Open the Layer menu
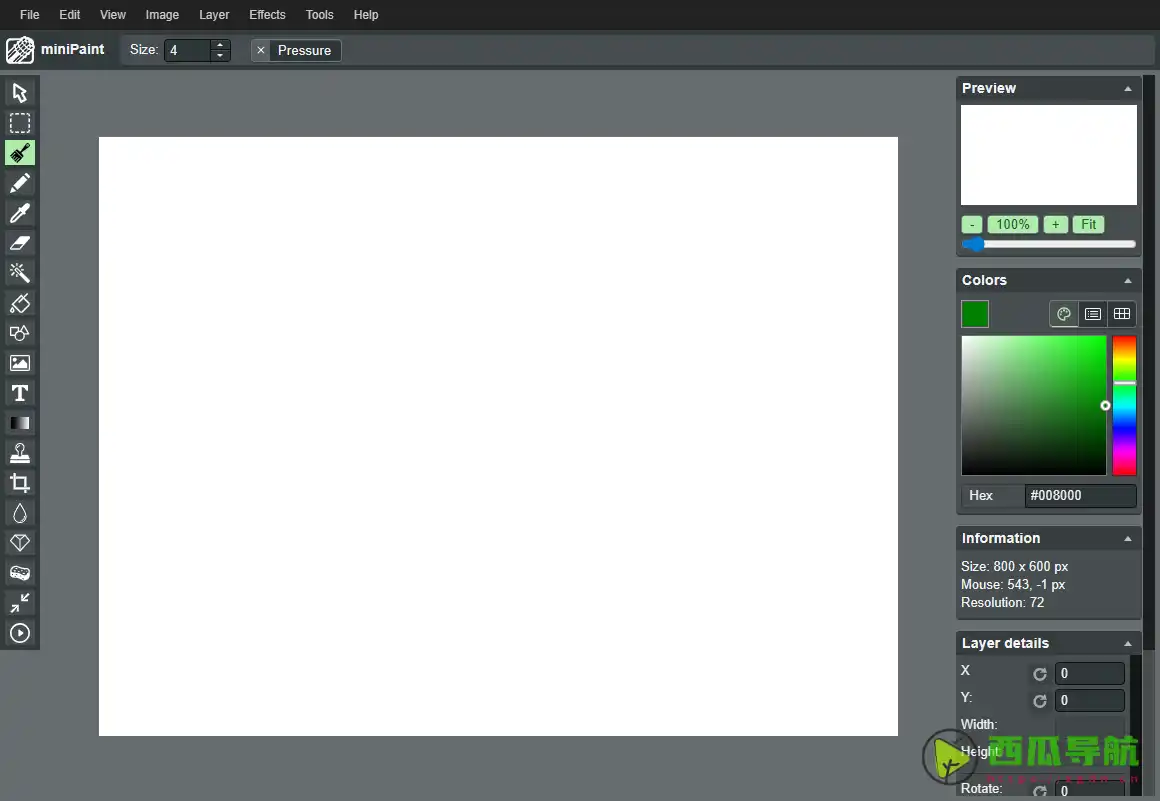Viewport: 1160px width, 801px height. pyautogui.click(x=214, y=15)
